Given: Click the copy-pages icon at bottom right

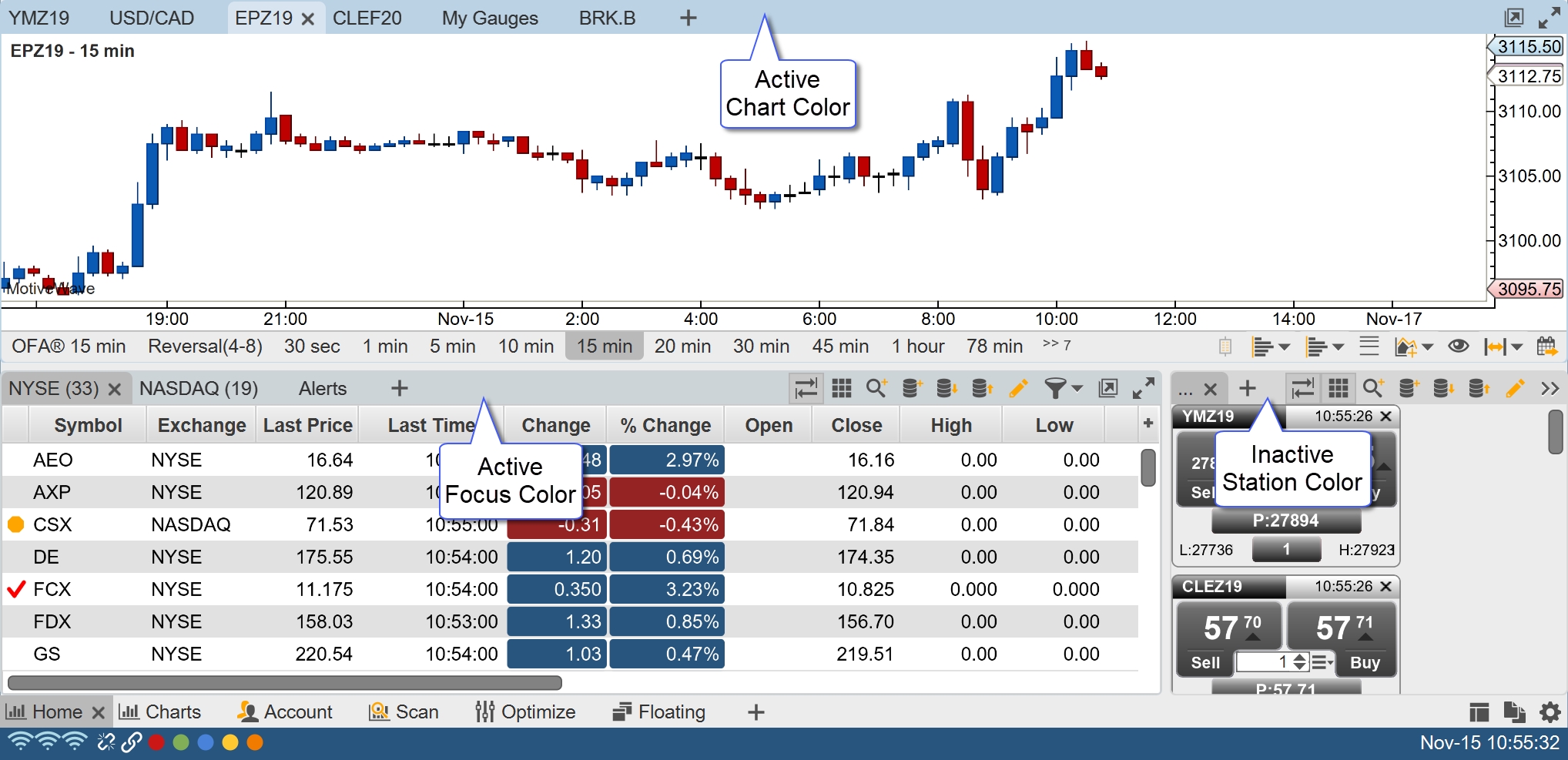Looking at the screenshot, I should coord(1514,712).
